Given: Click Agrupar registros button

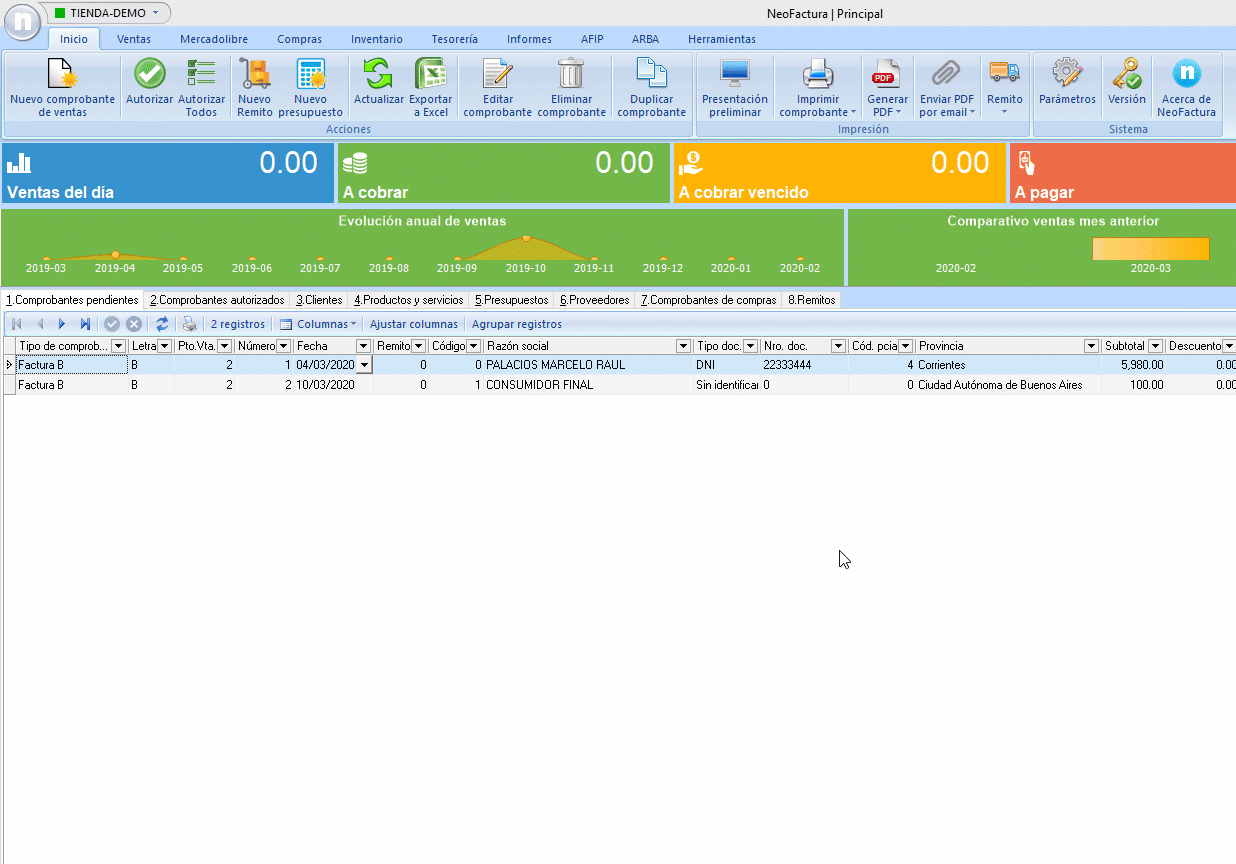Looking at the screenshot, I should [516, 324].
